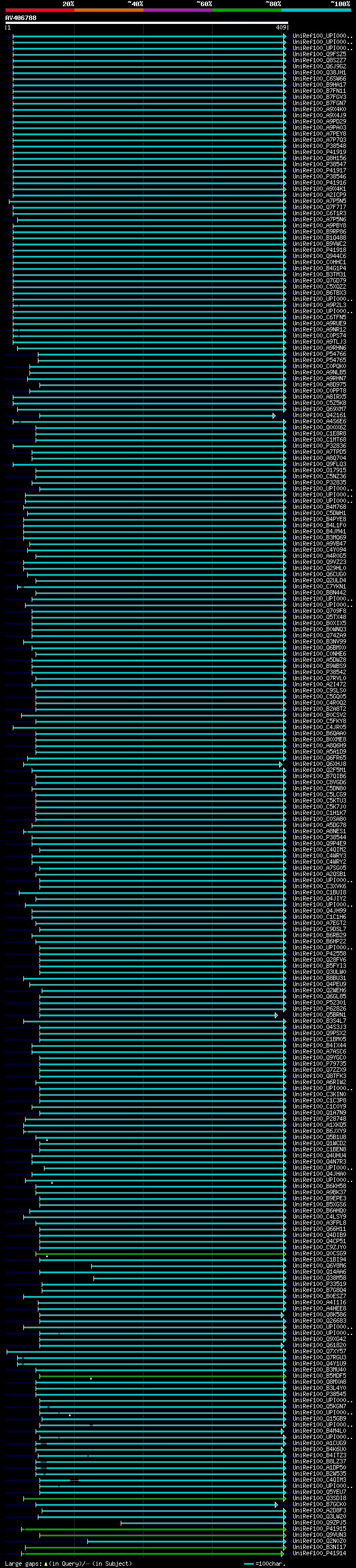The height and width of the screenshot is (1568, 356).
Task: Click the alignment bar for UniRef100_Q42161
Action: coord(157,416)
